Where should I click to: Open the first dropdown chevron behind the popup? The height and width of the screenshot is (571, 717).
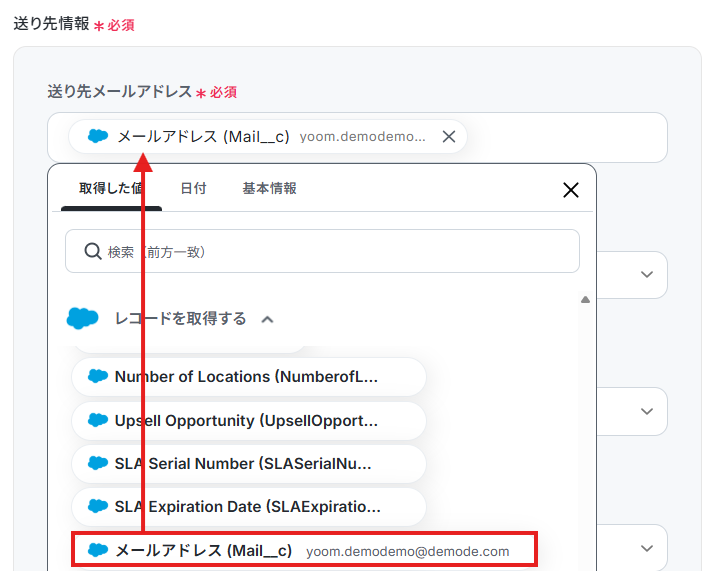pos(647,274)
